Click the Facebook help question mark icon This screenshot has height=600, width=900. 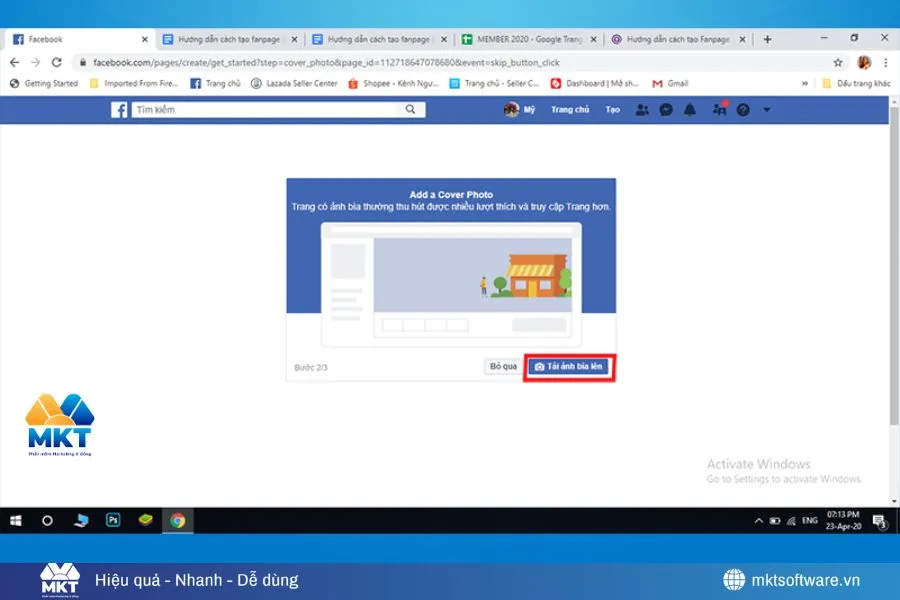[x=743, y=110]
